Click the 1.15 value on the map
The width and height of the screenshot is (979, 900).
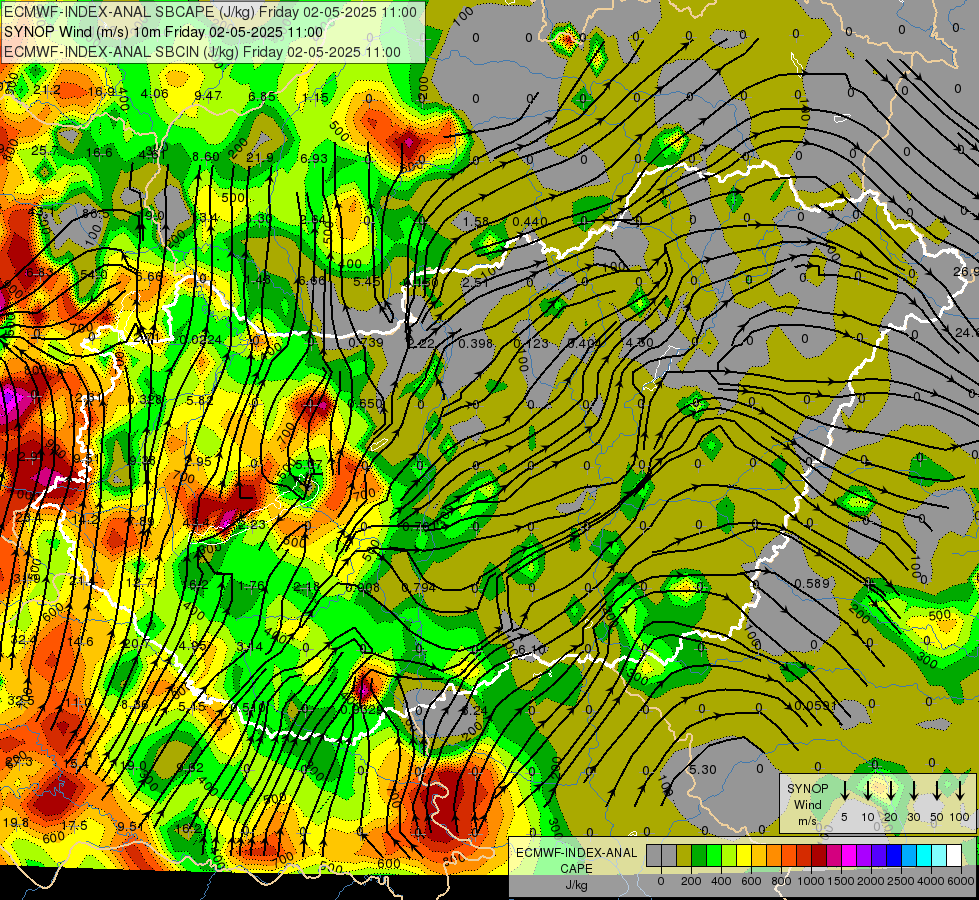click(x=315, y=97)
